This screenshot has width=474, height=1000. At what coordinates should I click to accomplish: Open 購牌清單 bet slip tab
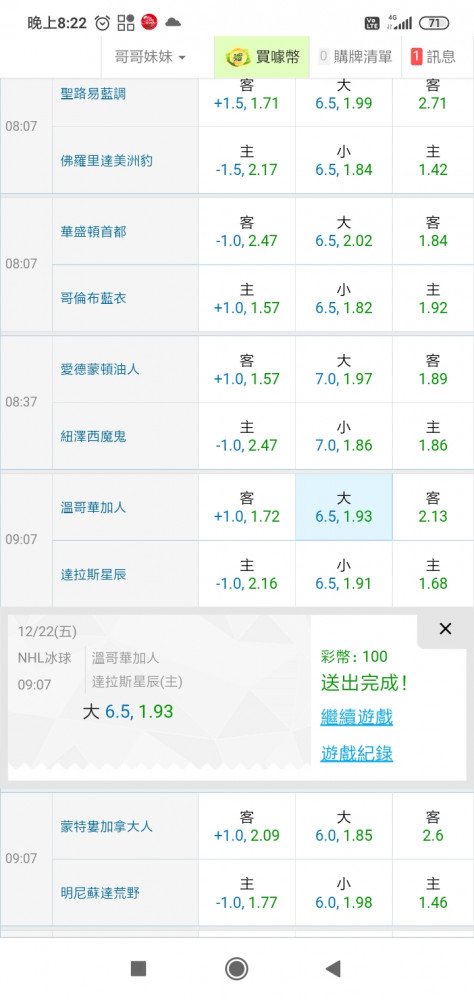(355, 57)
